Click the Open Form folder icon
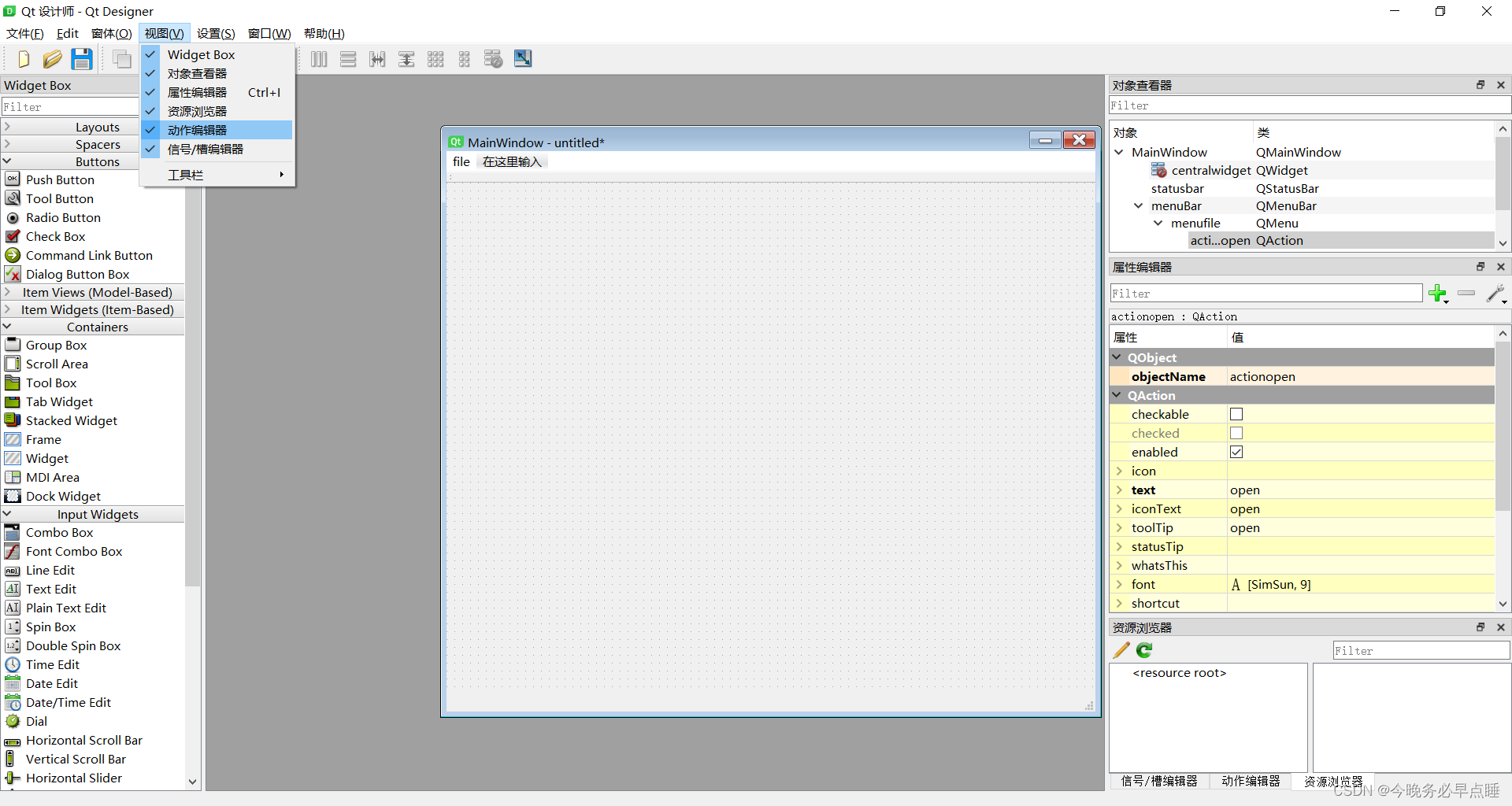 (52, 59)
